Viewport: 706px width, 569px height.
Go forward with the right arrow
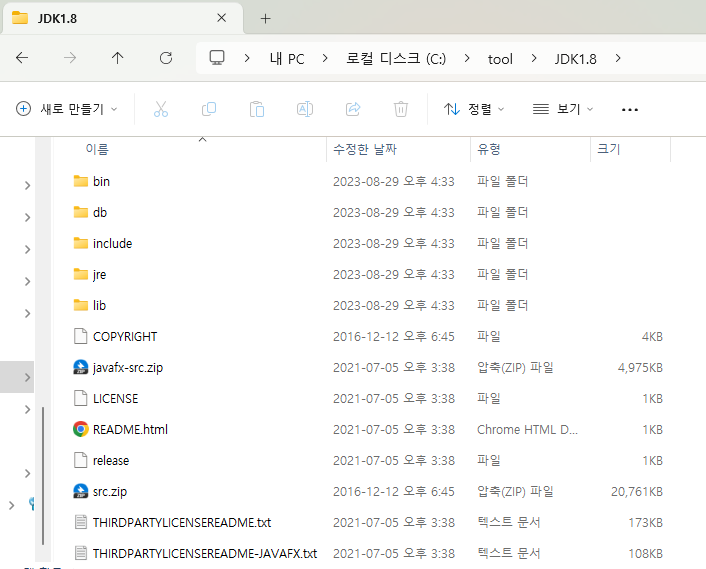point(69,58)
